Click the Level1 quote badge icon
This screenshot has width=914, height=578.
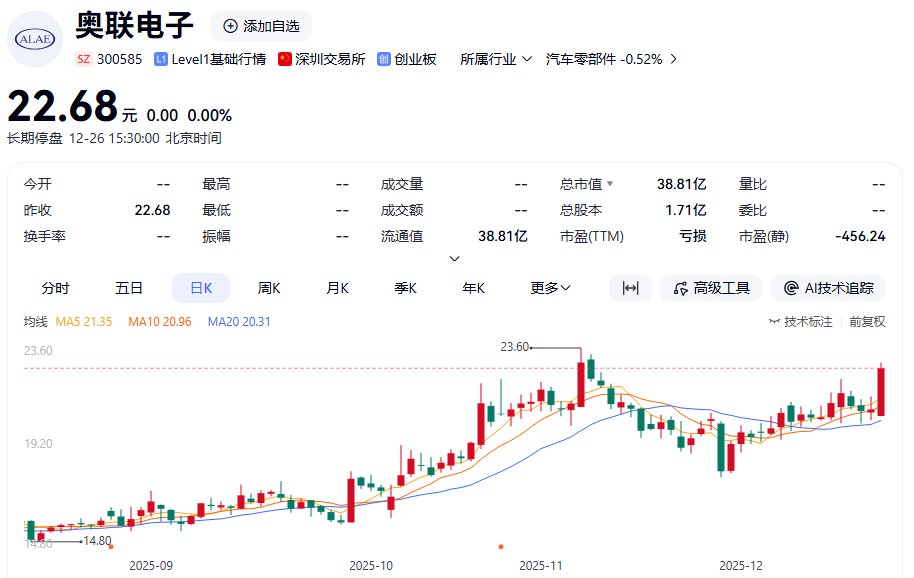click(160, 59)
